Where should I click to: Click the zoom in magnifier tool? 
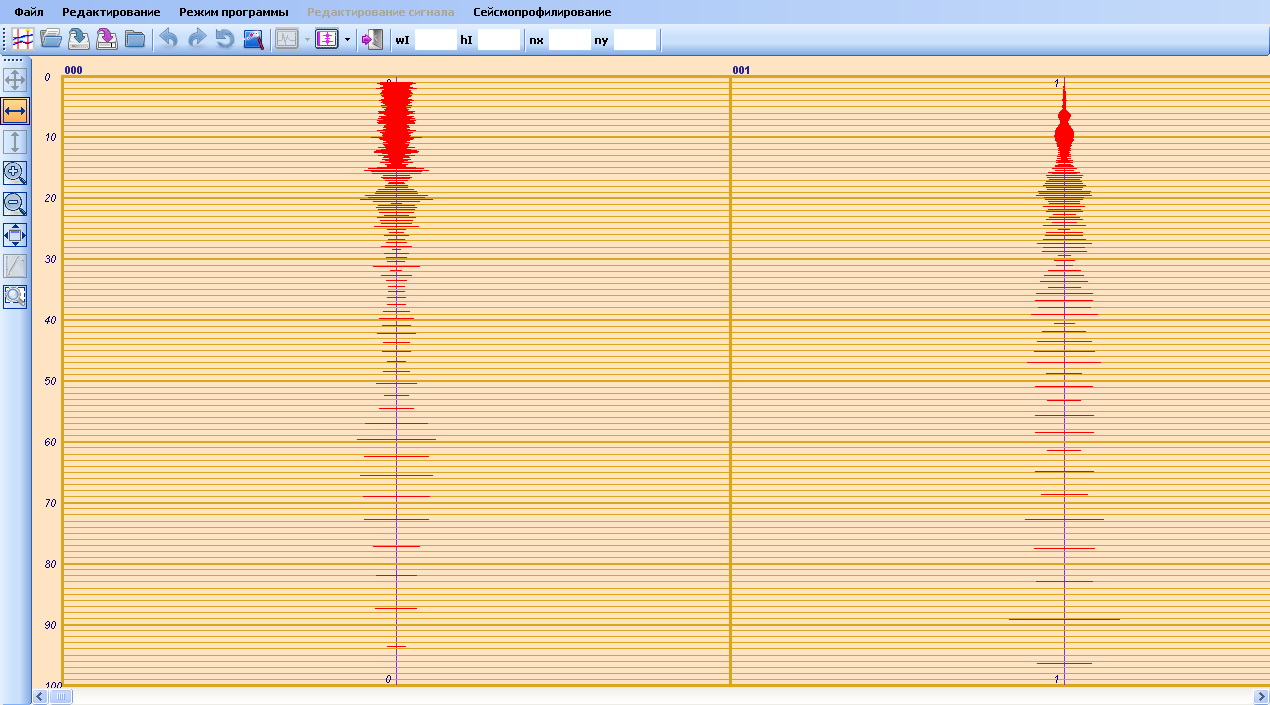[x=15, y=173]
